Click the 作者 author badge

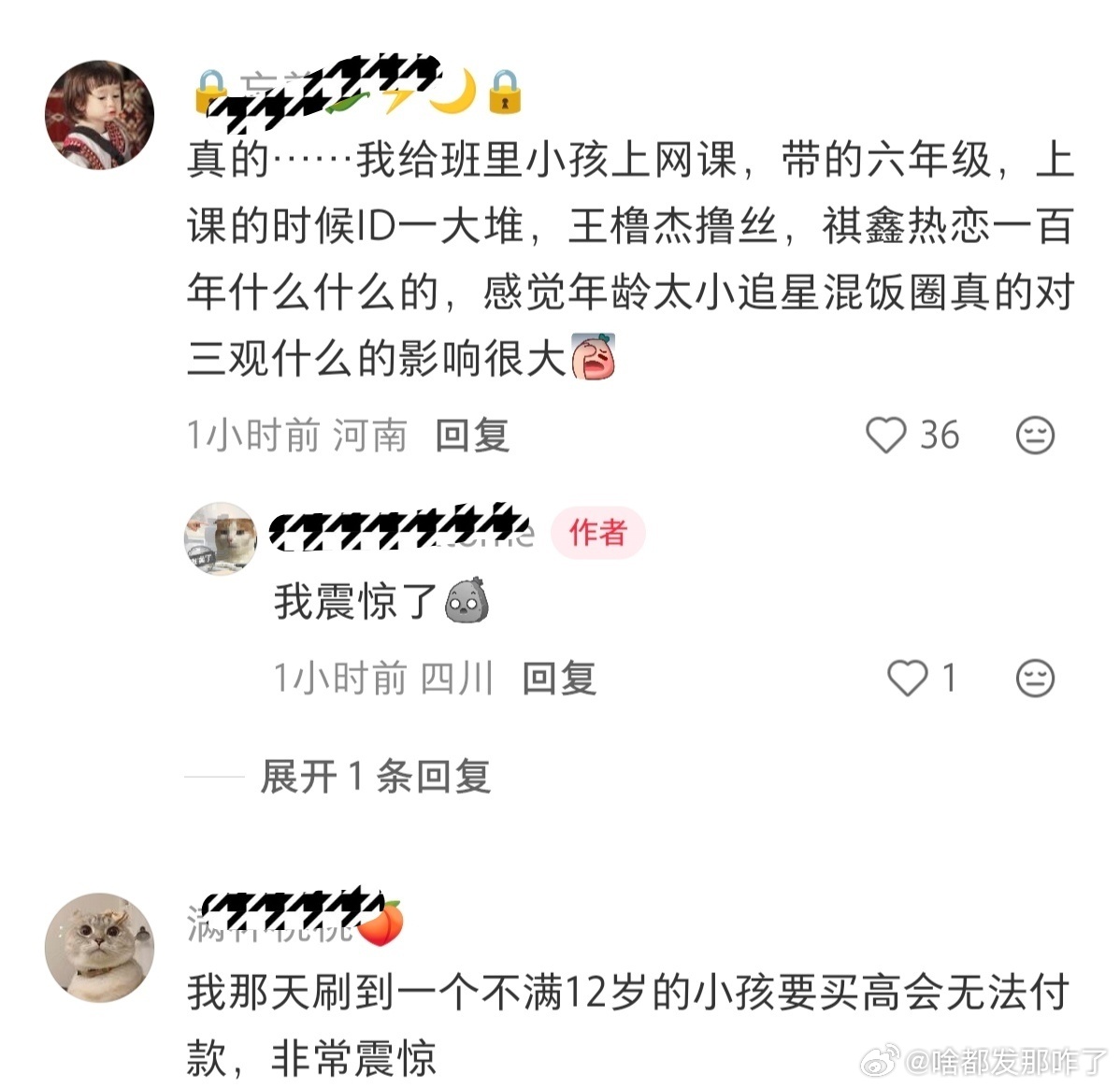[x=597, y=533]
